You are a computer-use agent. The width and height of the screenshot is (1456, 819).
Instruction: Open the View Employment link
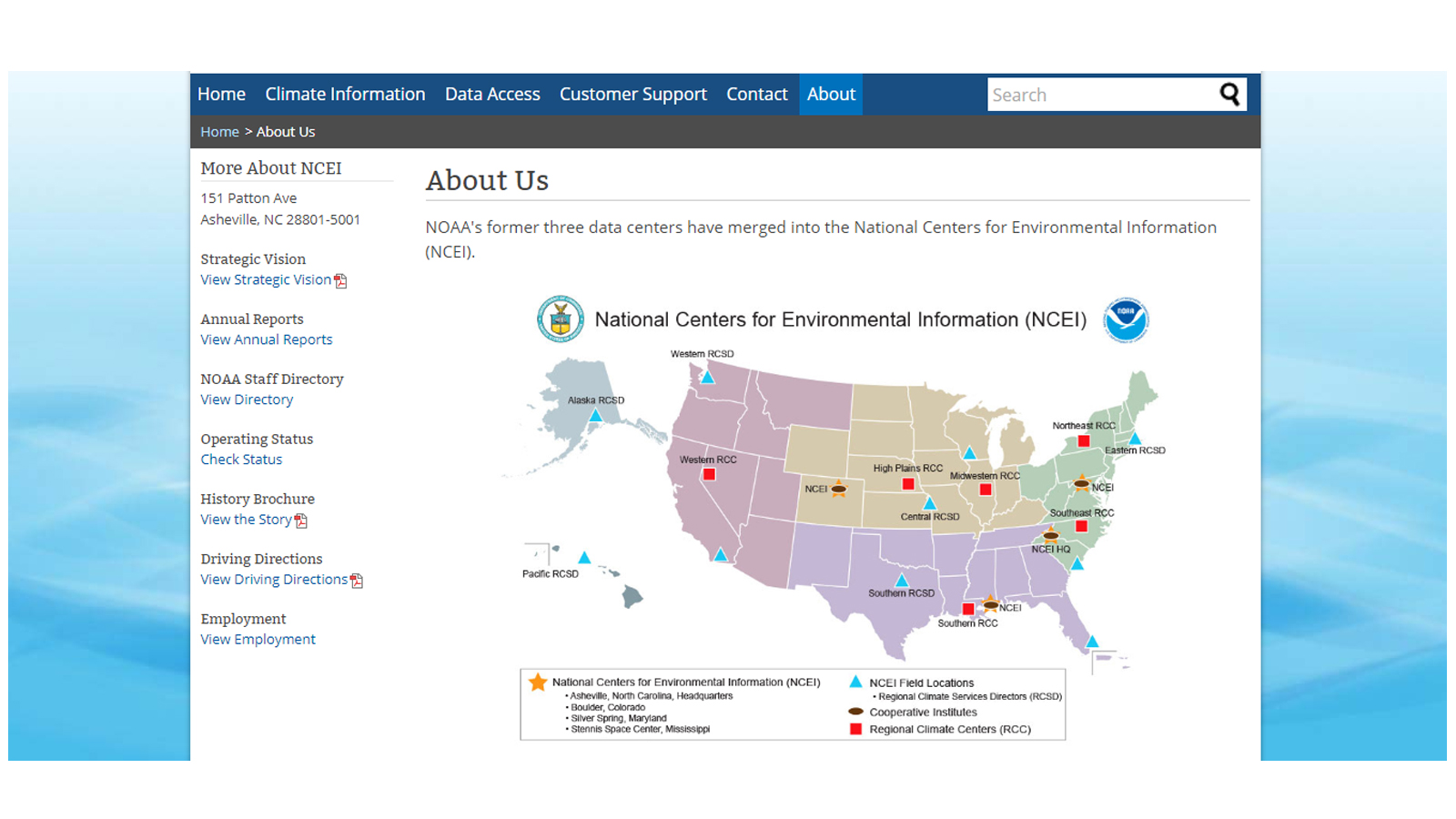258,640
